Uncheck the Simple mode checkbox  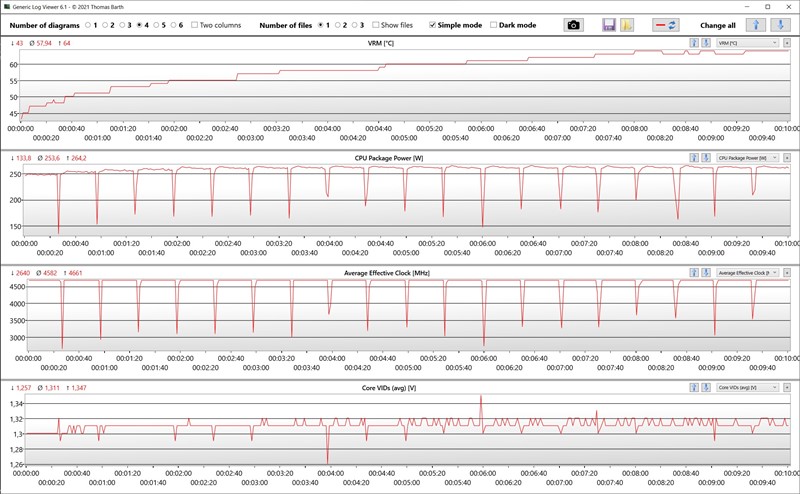coord(432,25)
